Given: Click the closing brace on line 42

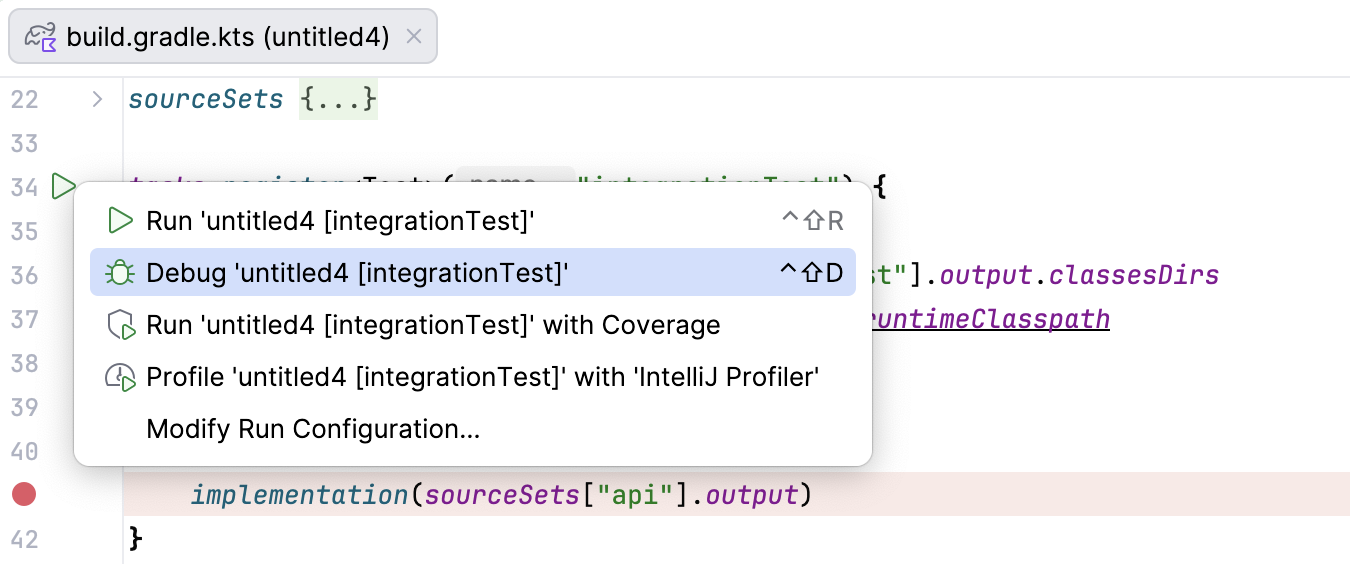Looking at the screenshot, I should coord(137,539).
